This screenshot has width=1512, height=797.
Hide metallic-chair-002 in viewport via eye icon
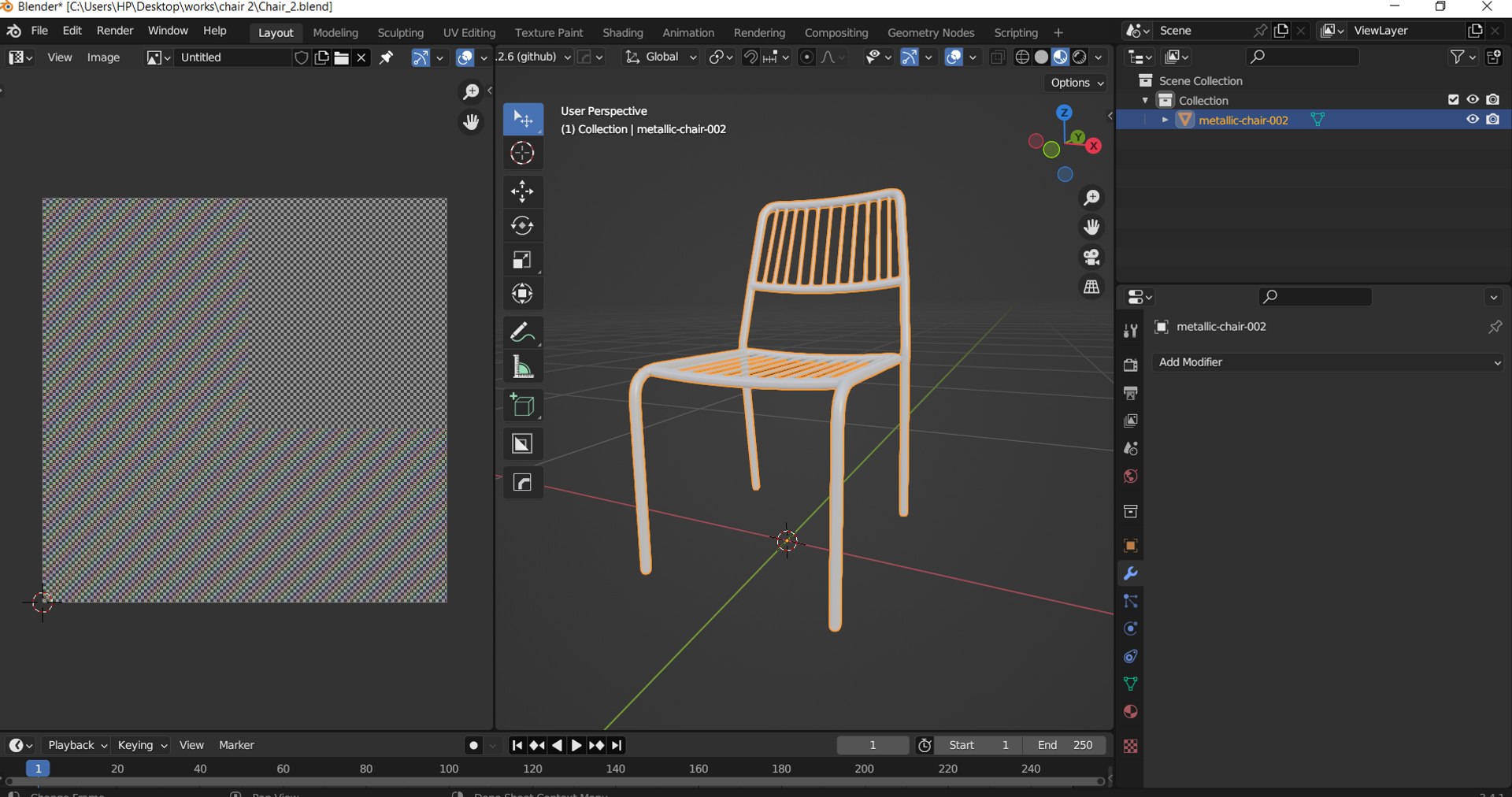(x=1472, y=120)
